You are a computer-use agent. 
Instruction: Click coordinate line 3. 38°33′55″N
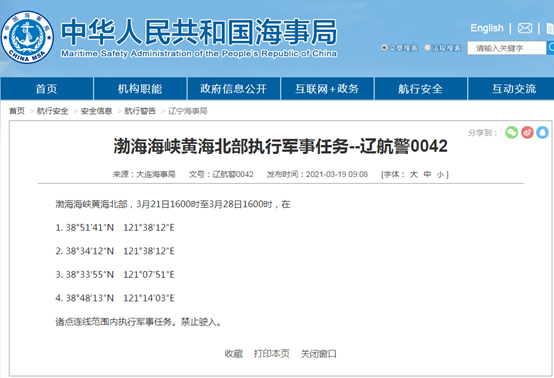(x=115, y=274)
